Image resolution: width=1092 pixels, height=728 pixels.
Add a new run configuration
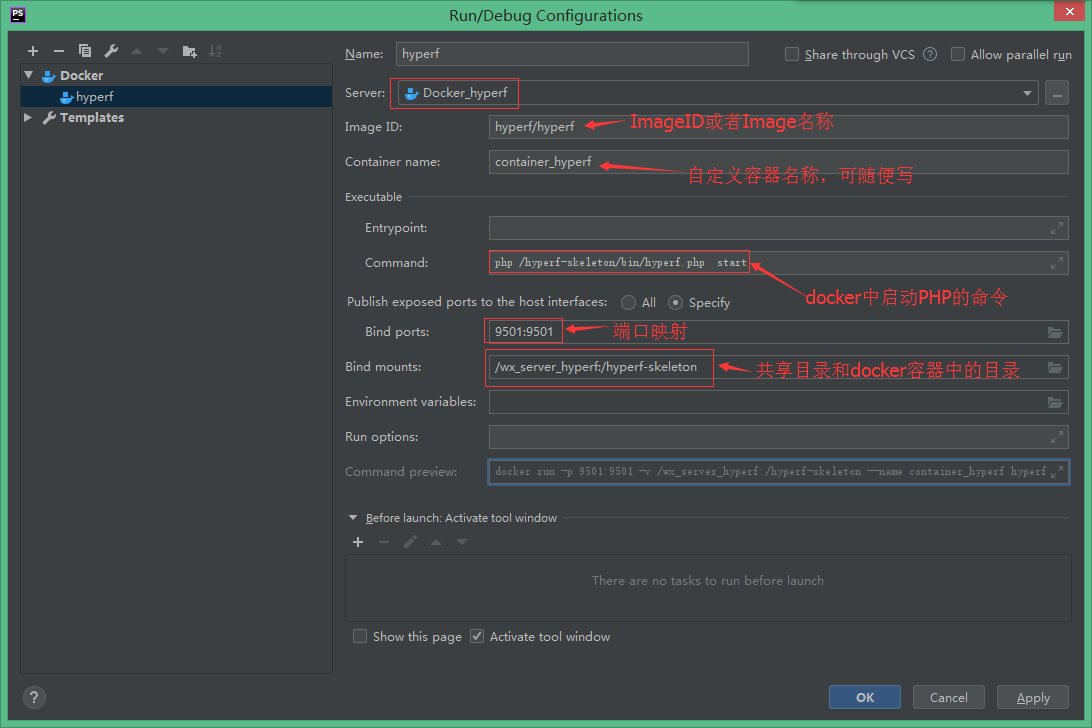[32, 51]
